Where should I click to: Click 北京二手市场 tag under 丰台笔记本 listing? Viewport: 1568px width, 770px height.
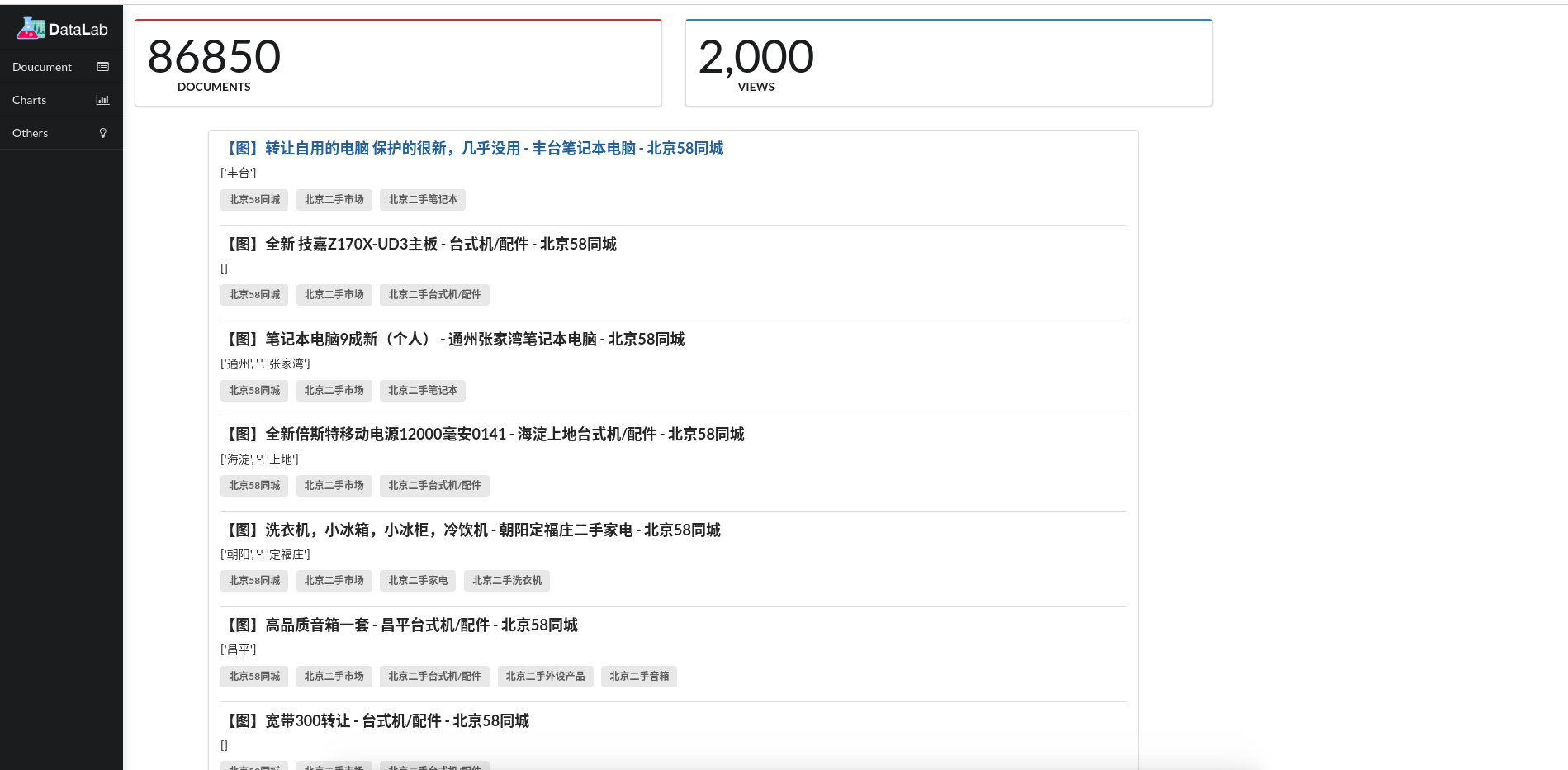click(x=334, y=200)
